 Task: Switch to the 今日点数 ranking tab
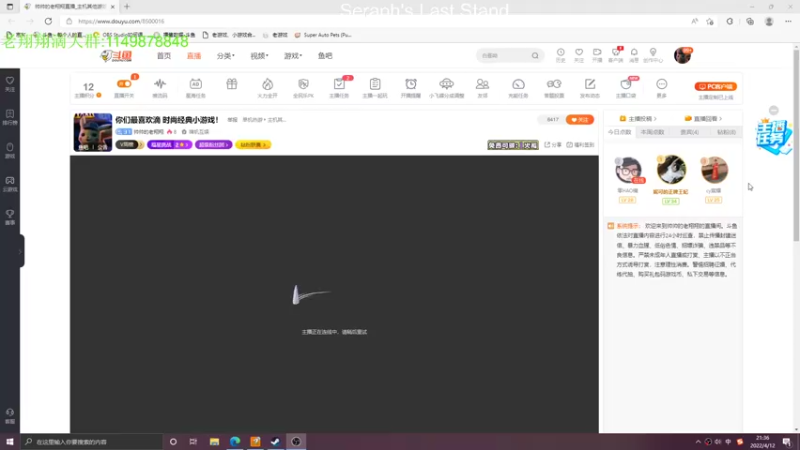620,132
